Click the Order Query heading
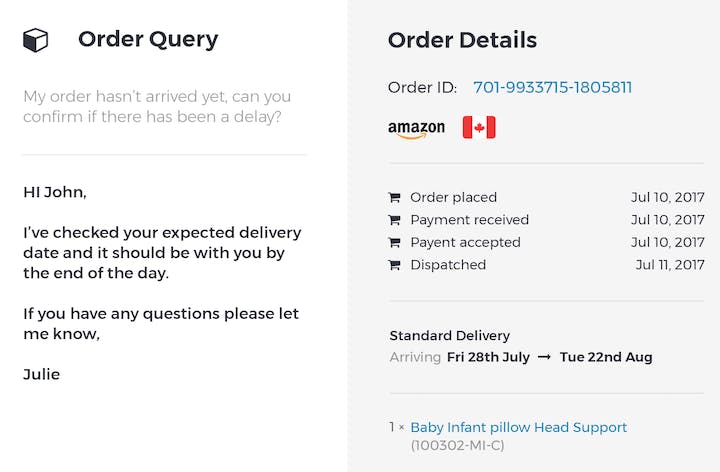 point(148,39)
